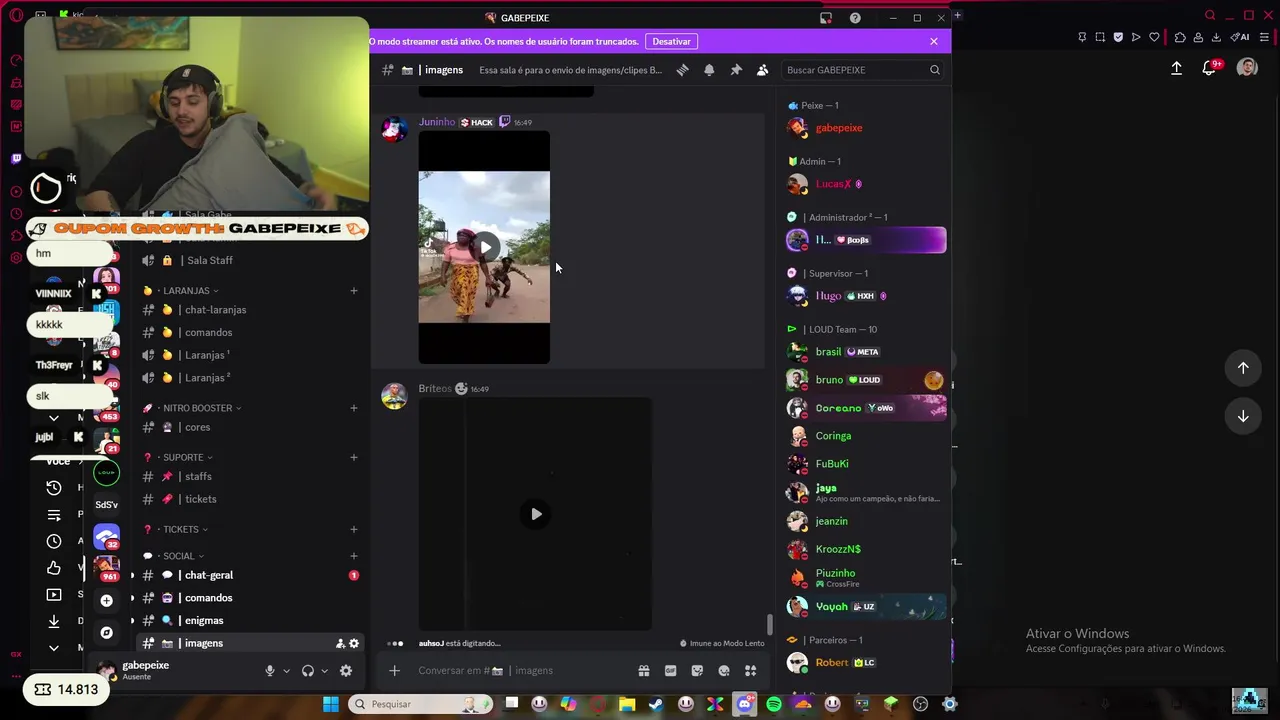Click the Desativar streamer mode button
Image resolution: width=1280 pixels, height=720 pixels.
(671, 41)
